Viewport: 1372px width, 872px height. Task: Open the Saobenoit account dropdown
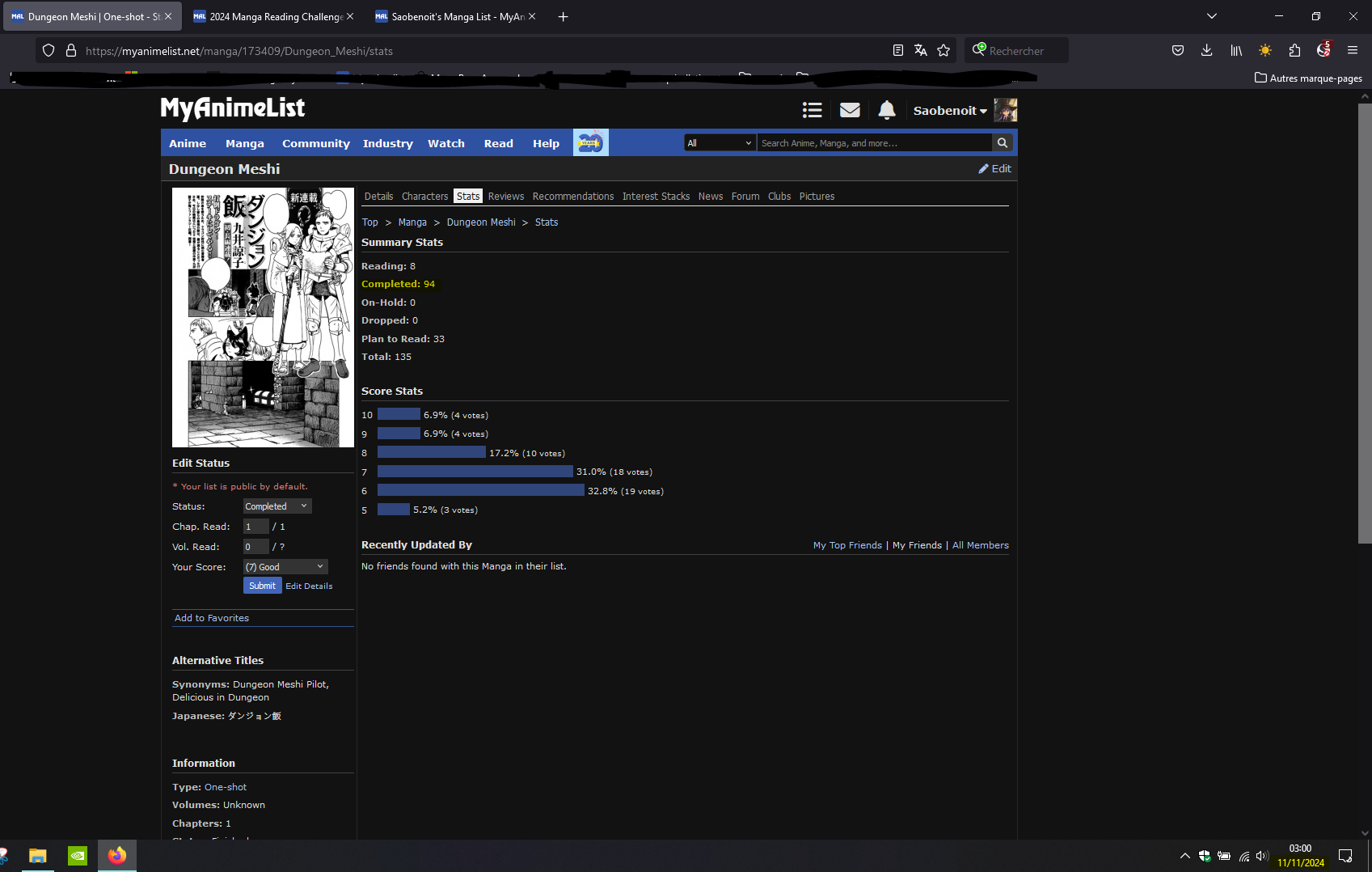[x=950, y=111]
